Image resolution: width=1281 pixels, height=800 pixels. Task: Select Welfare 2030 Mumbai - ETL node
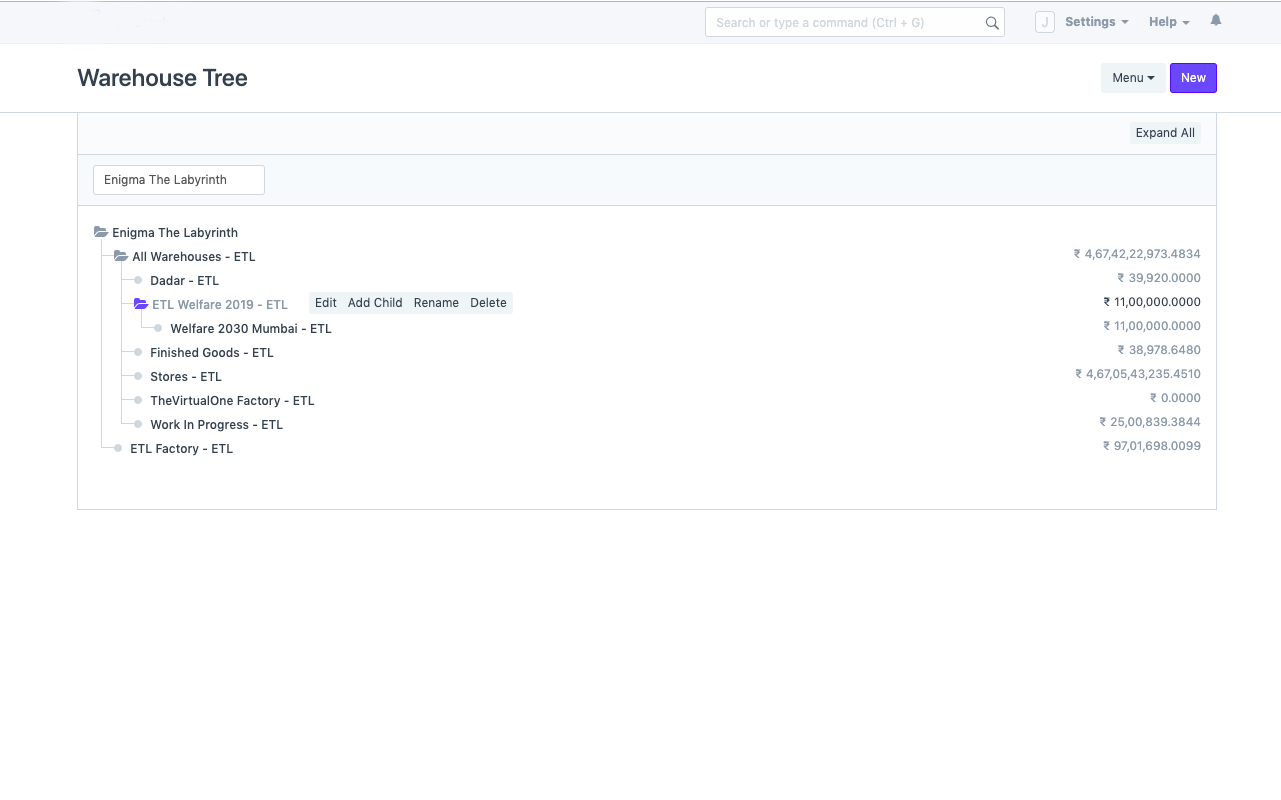pyautogui.click(x=251, y=329)
